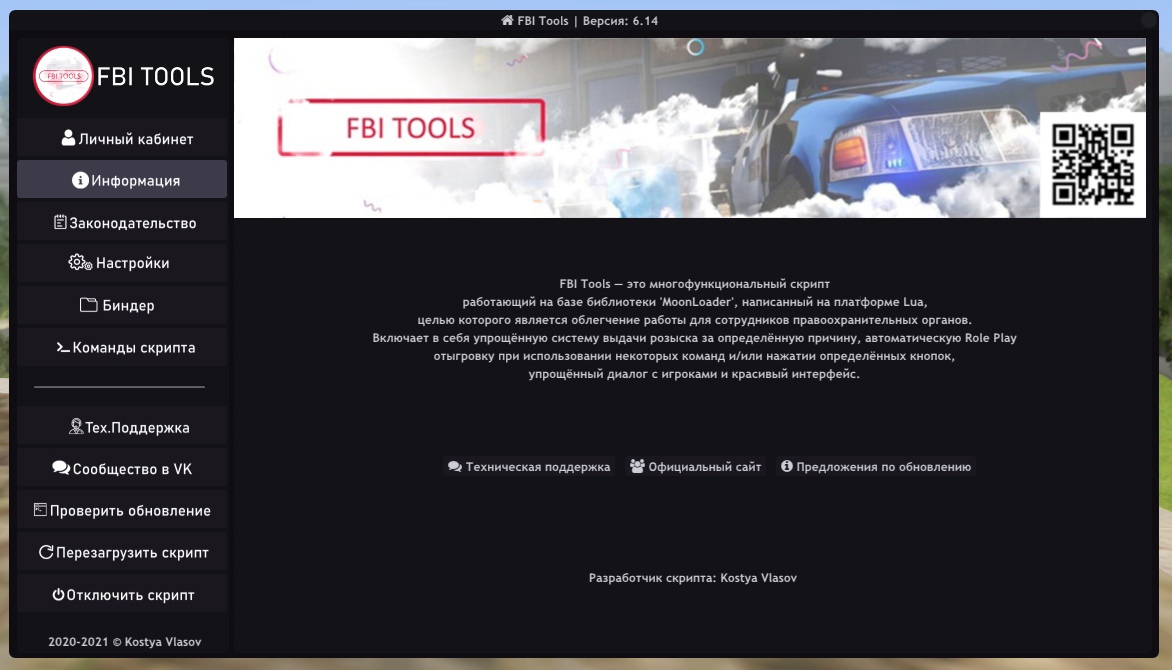Open Сообщество в VK
1172x670 pixels.
122,469
